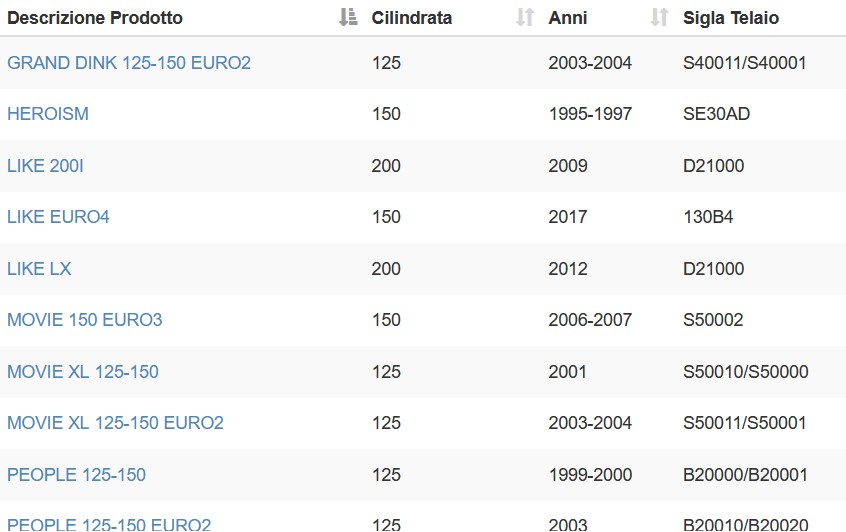This screenshot has height=532, width=846.
Task: Click the MOVIE XL 125-150 link
Action: 83,372
